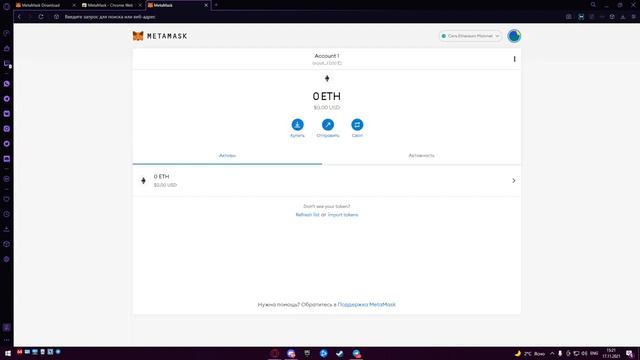Viewport: 640px width, 360px height.
Task: Open the Easy Setup menu in the toolbar
Action: (633, 17)
